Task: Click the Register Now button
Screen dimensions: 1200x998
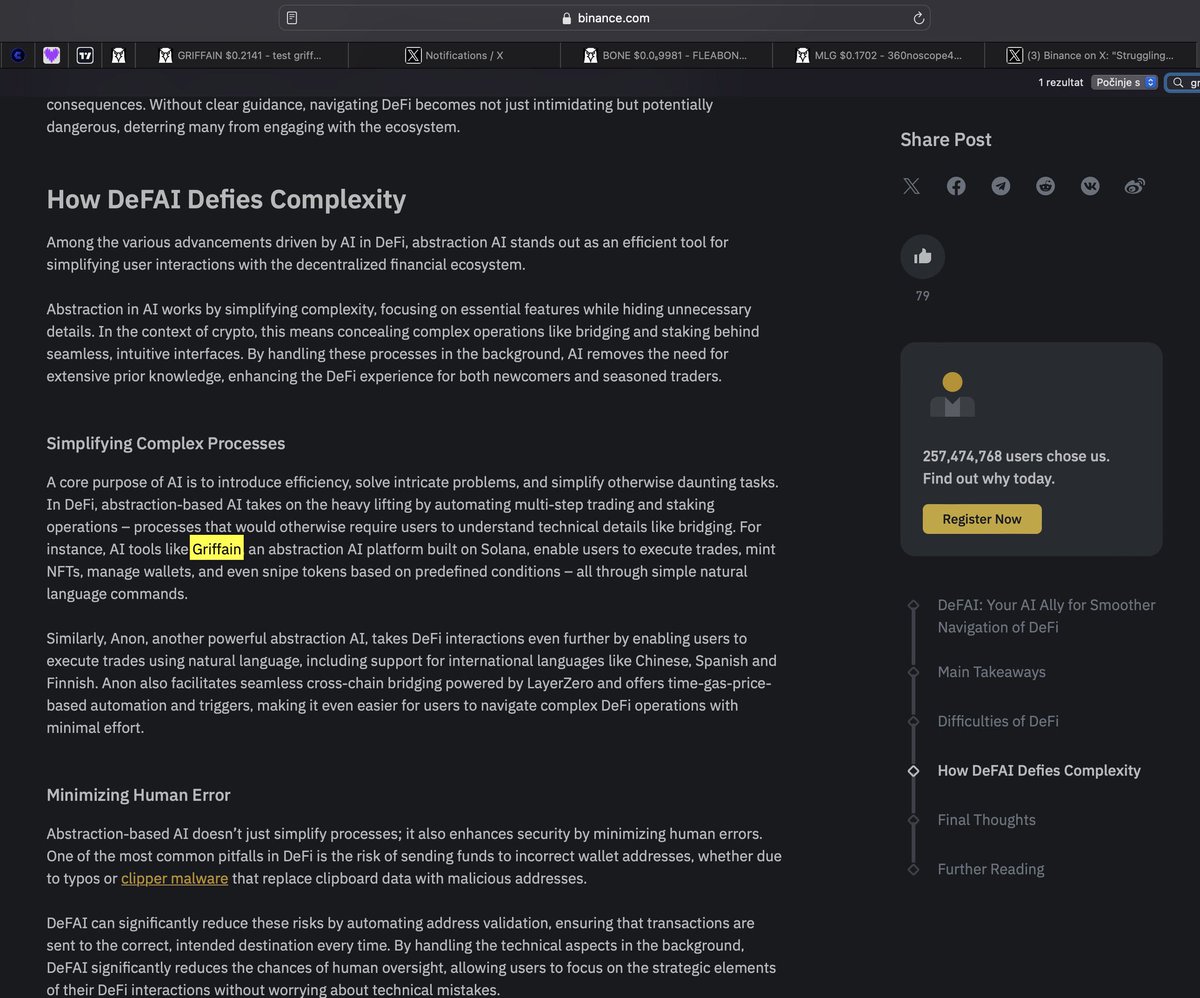Action: coord(982,519)
